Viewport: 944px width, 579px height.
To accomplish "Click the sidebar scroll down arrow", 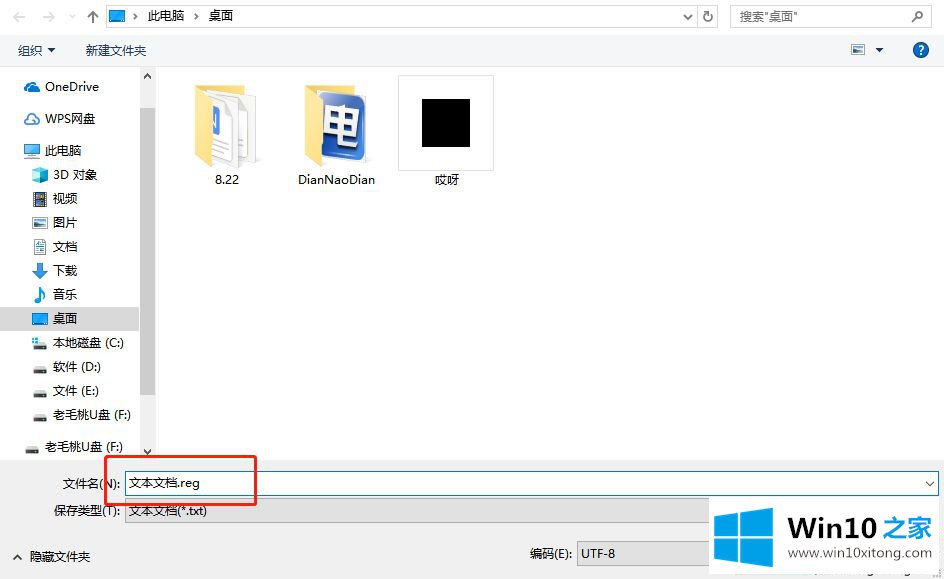I will [148, 451].
